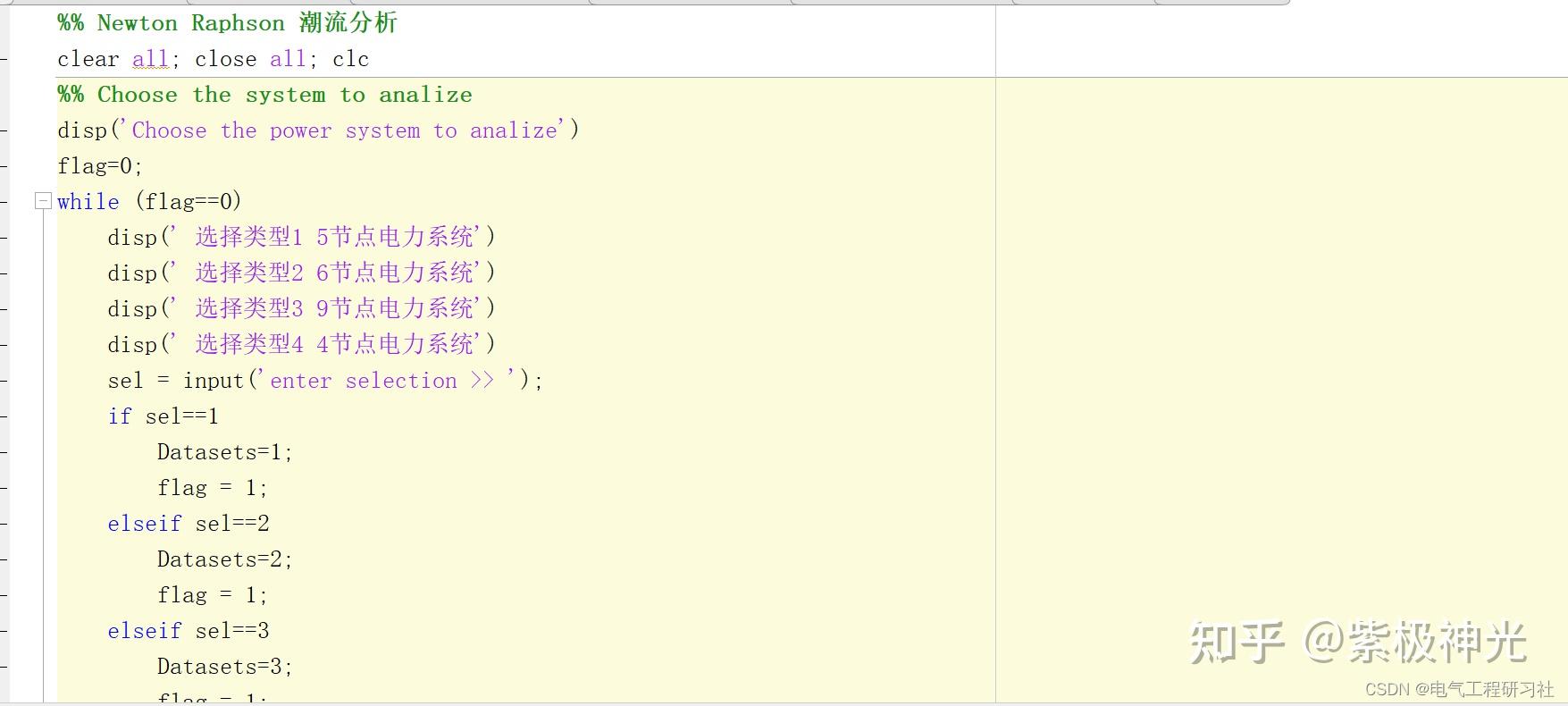Click the string 'Choose the power system to analize'

(x=344, y=130)
